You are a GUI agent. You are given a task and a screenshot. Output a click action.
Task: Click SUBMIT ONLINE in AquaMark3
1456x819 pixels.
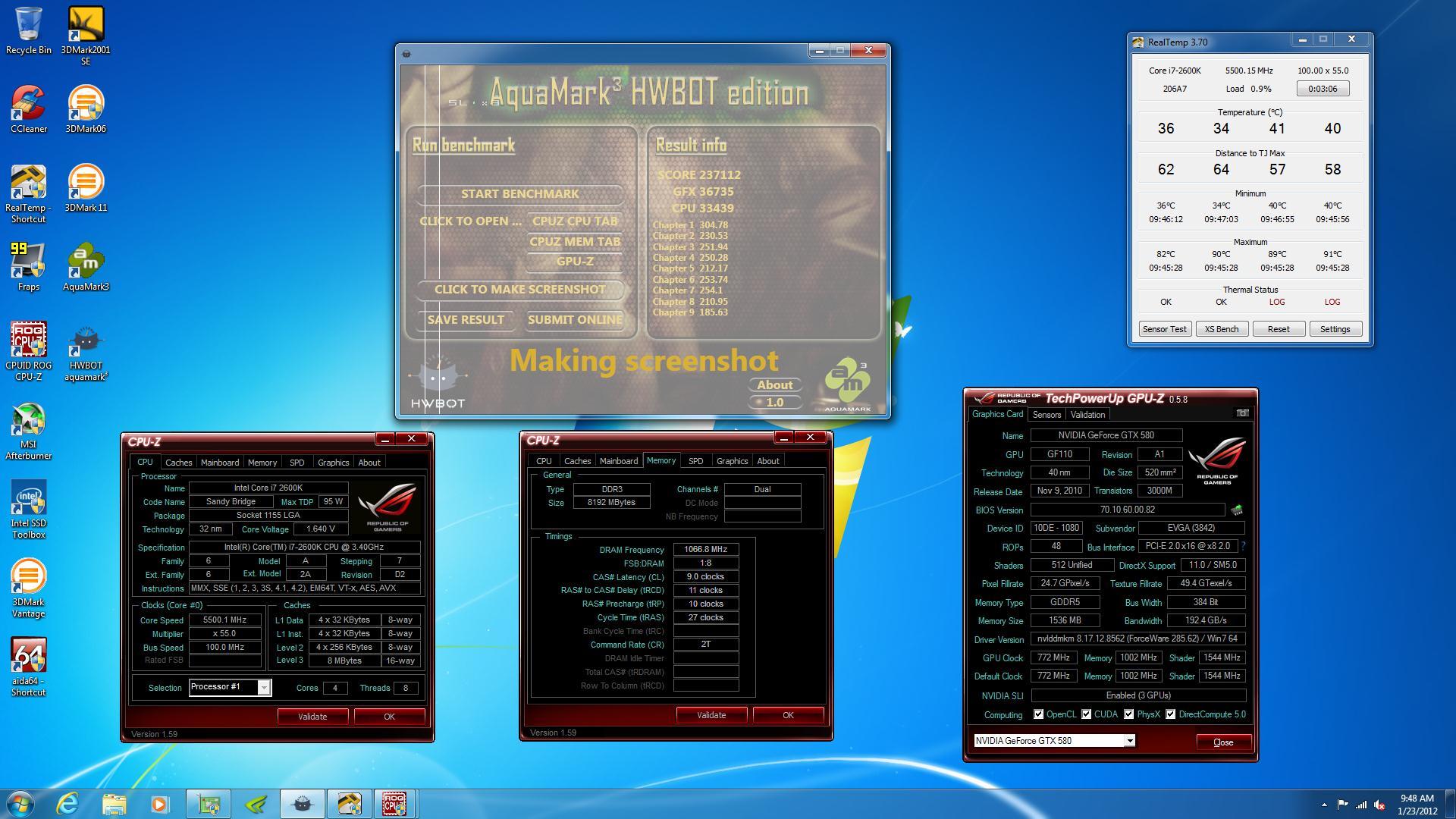tap(575, 320)
